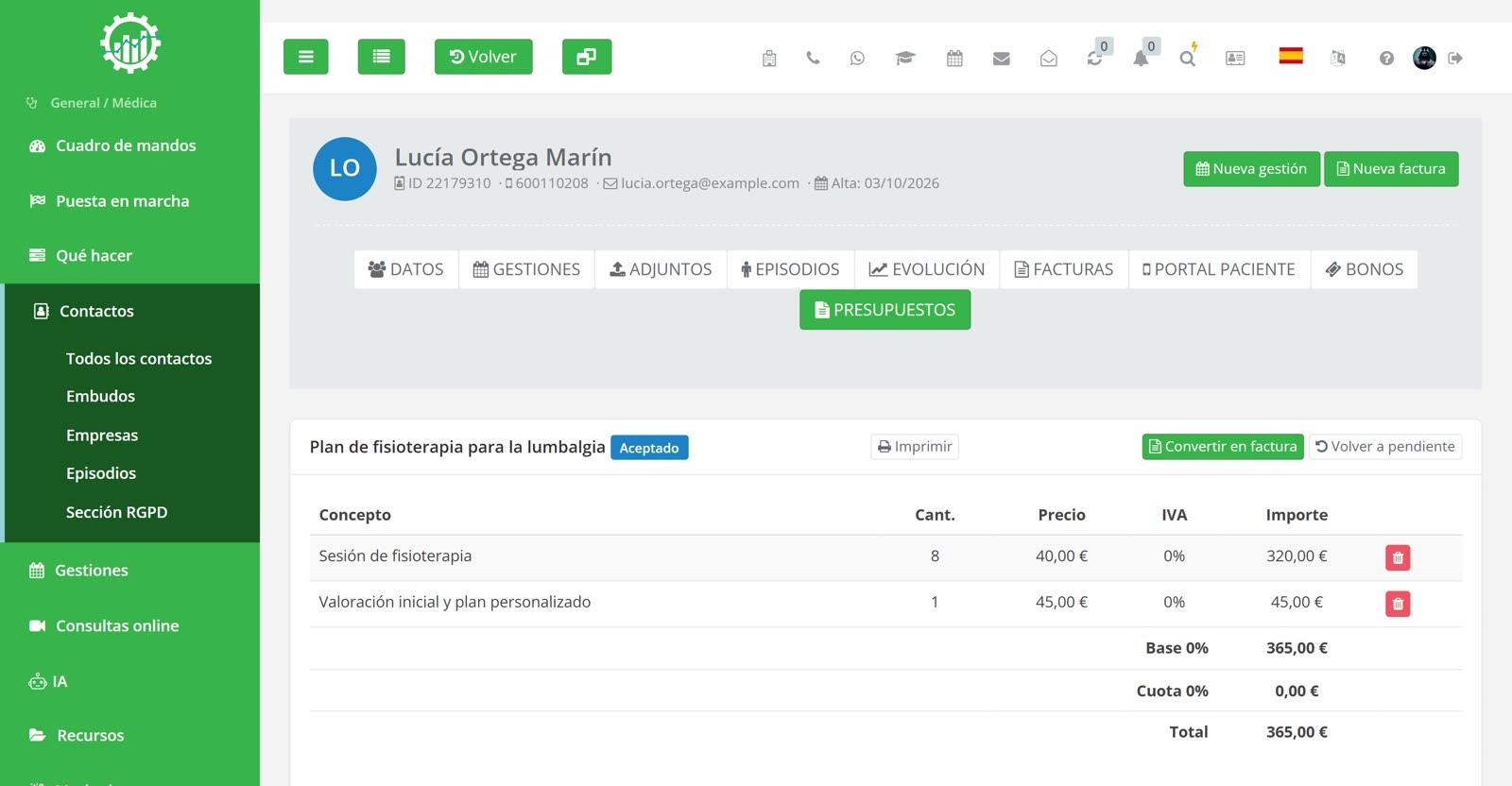The image size is (1512, 786).
Task: Click the graduation cap training icon
Action: point(905,59)
